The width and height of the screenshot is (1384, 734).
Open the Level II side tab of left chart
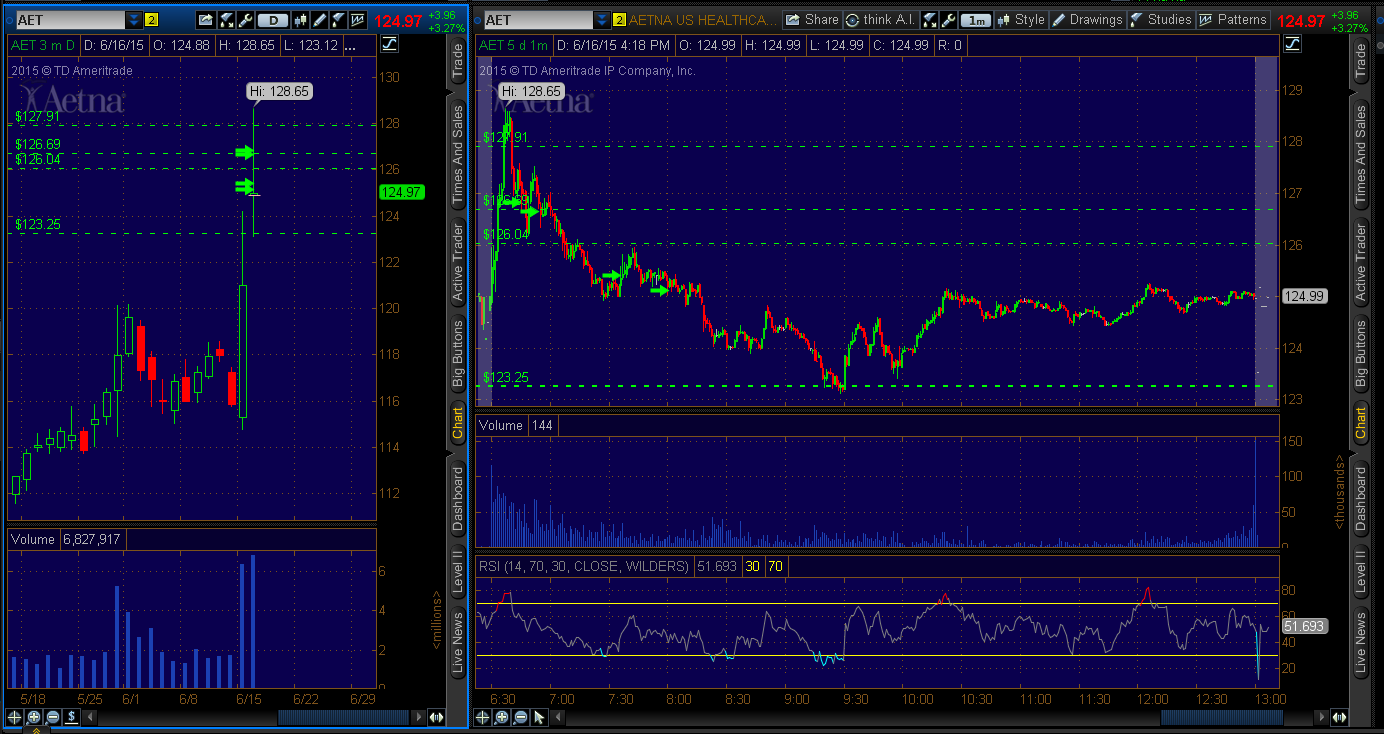[458, 573]
